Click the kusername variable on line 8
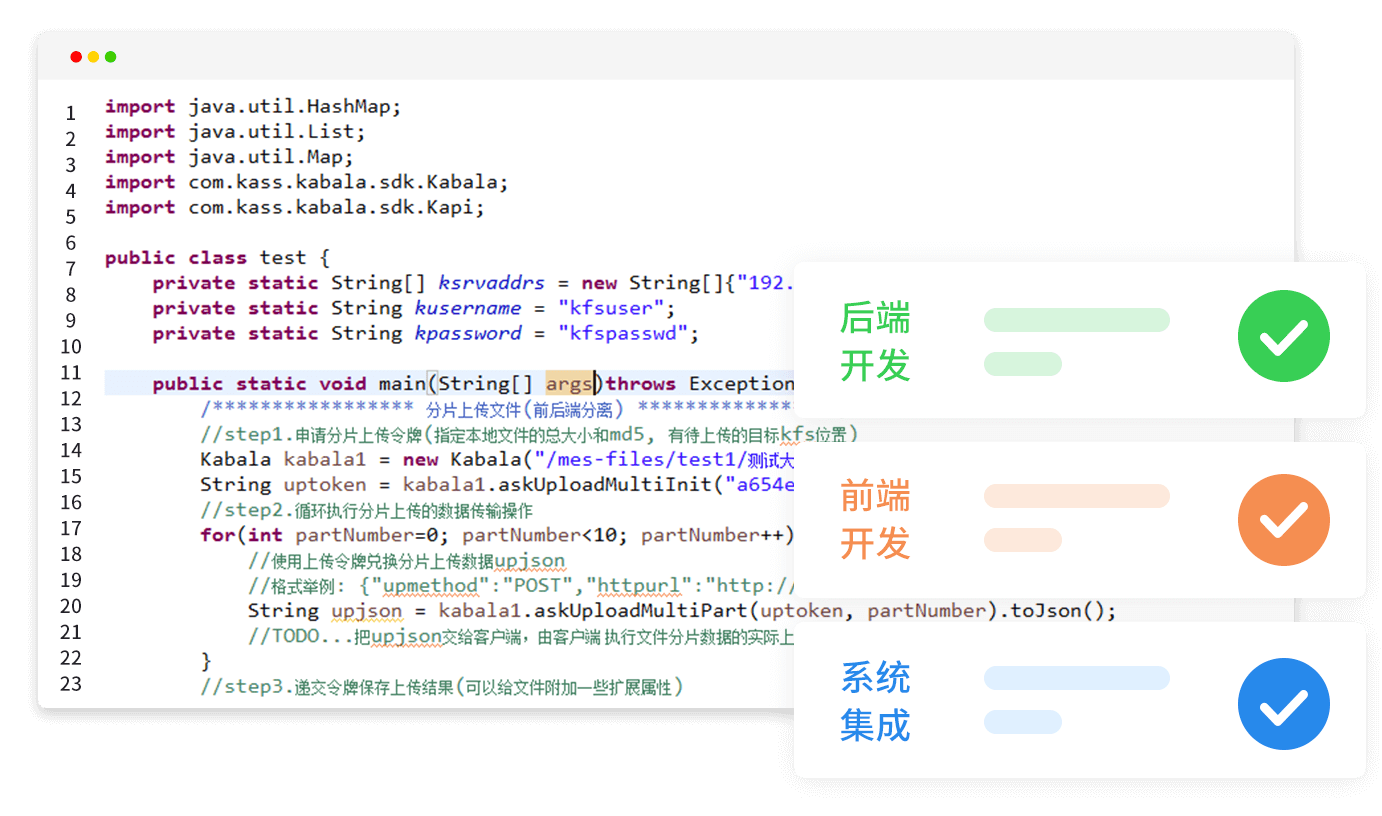This screenshot has width=1382, height=816. coord(467,308)
